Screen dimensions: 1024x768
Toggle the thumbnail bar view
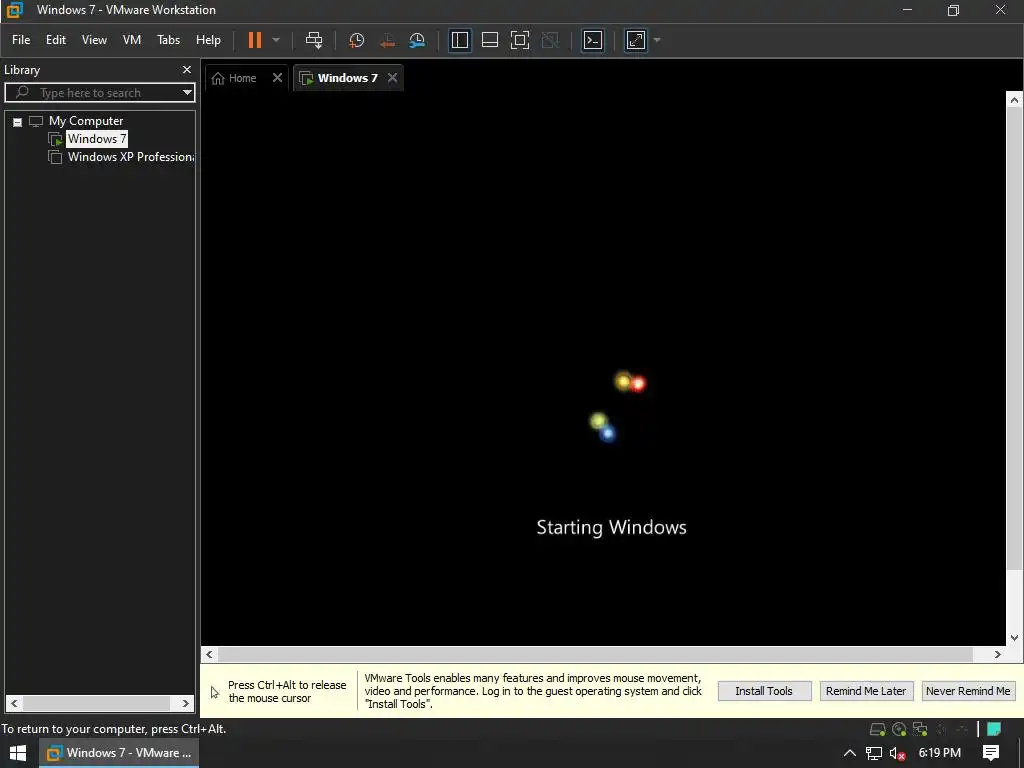click(490, 40)
